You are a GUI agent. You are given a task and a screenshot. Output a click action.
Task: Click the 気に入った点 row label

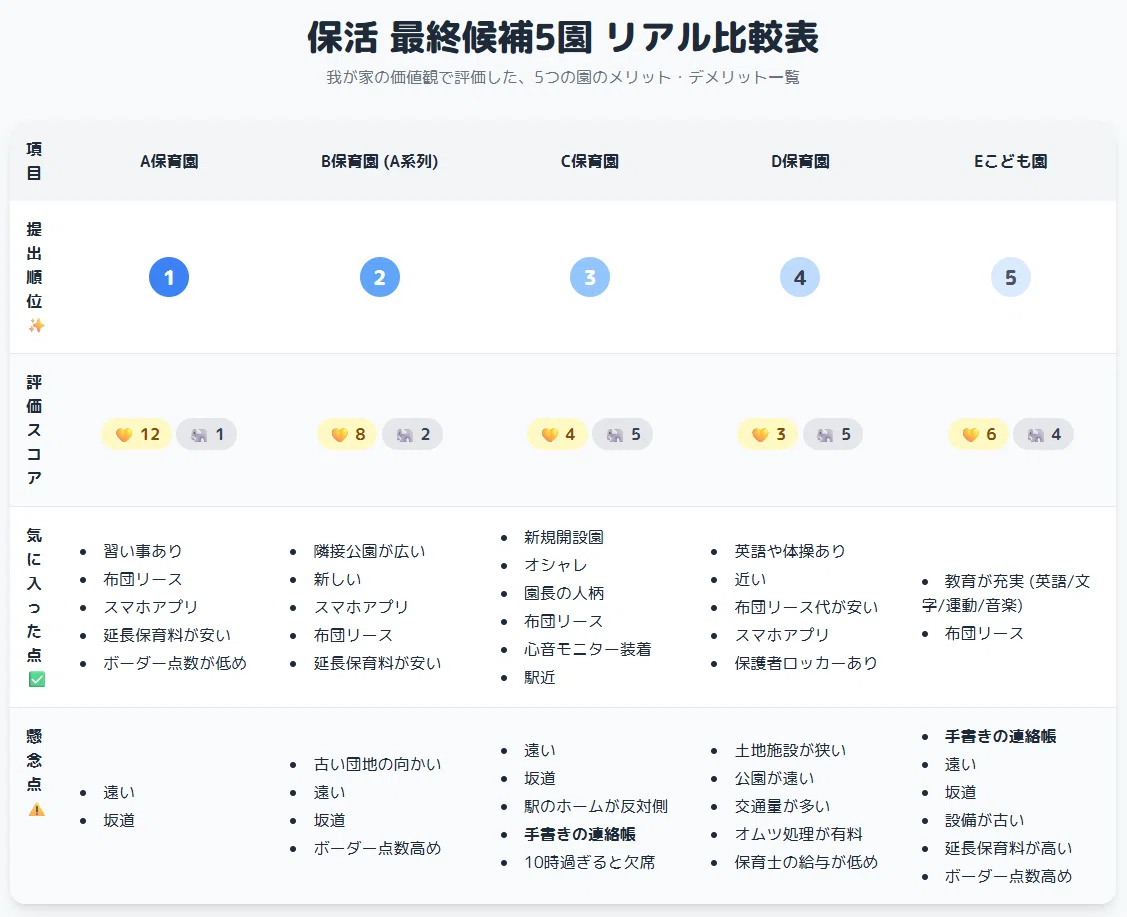pyautogui.click(x=34, y=595)
